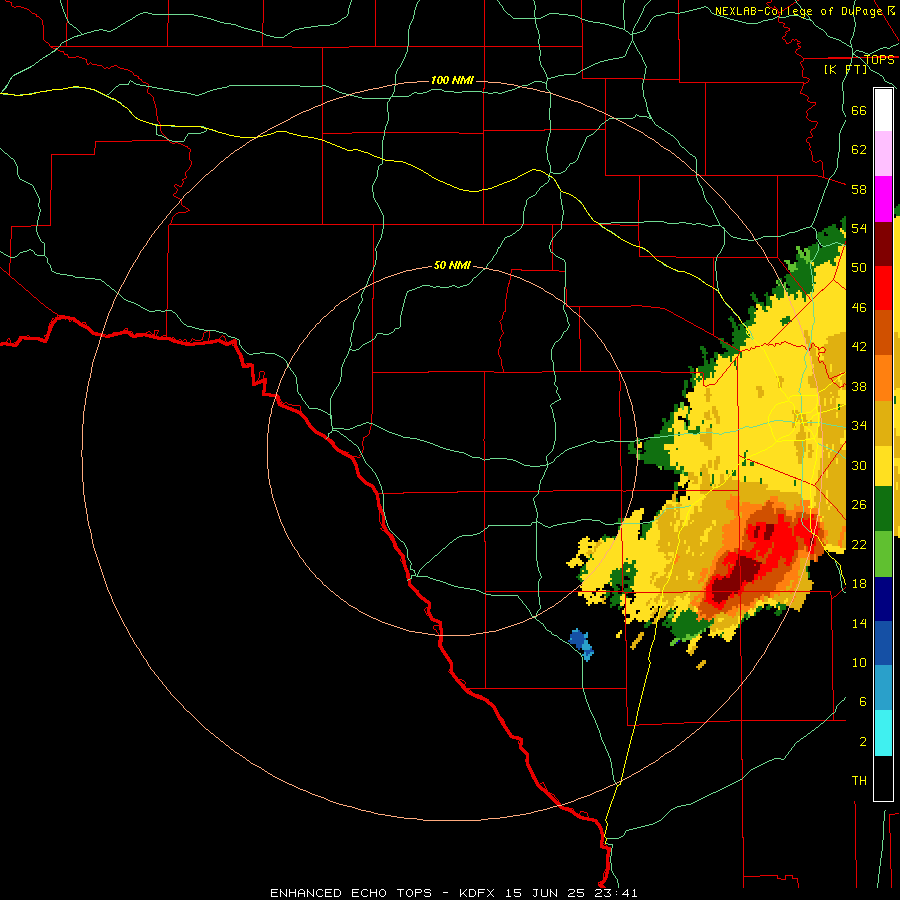The height and width of the screenshot is (900, 900).
Task: Click the "42" legend value
Action: click(859, 347)
